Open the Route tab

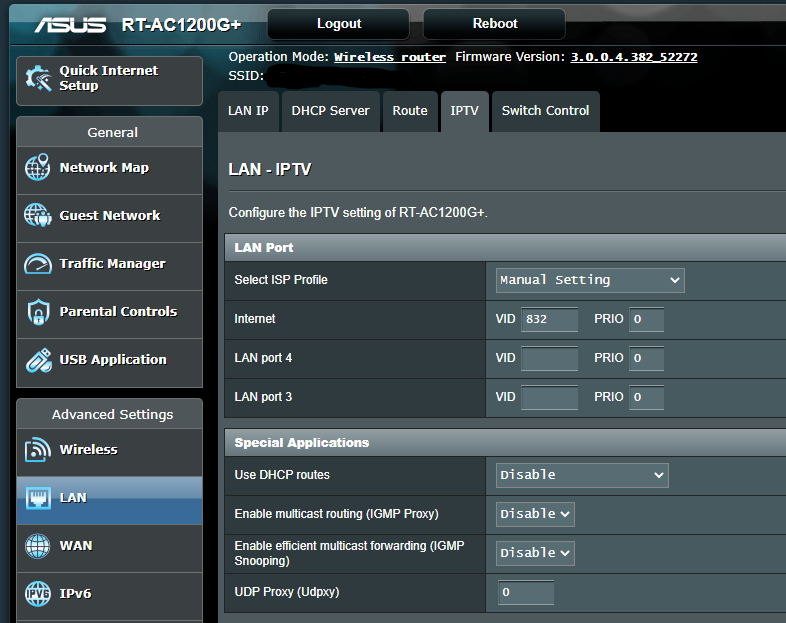pos(410,111)
